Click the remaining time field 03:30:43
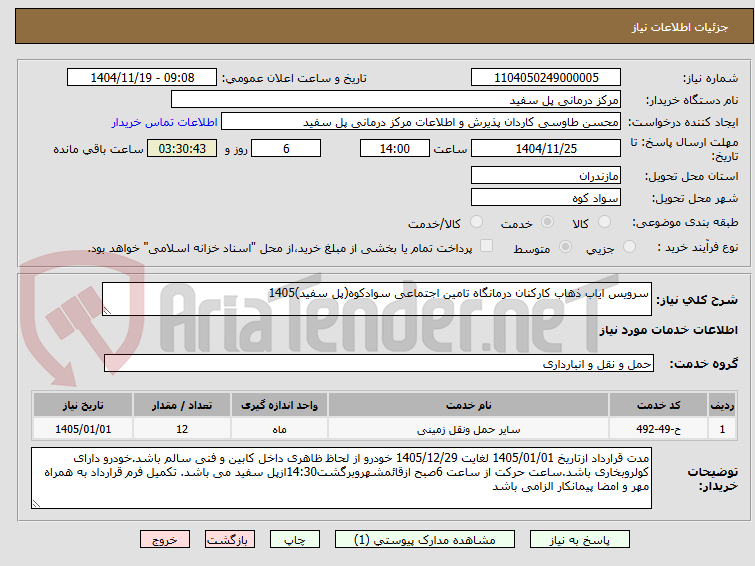 pos(182,148)
